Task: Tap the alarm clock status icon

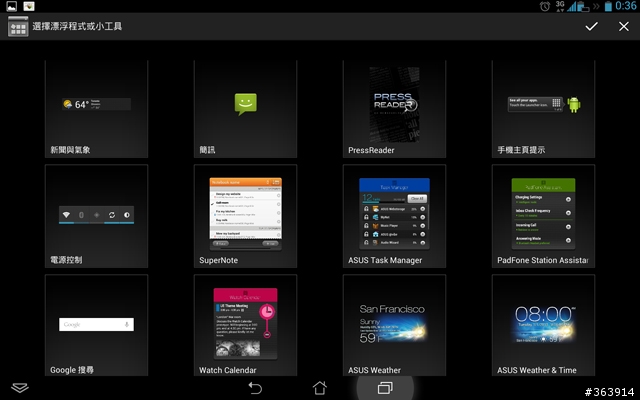Action: click(x=545, y=6)
